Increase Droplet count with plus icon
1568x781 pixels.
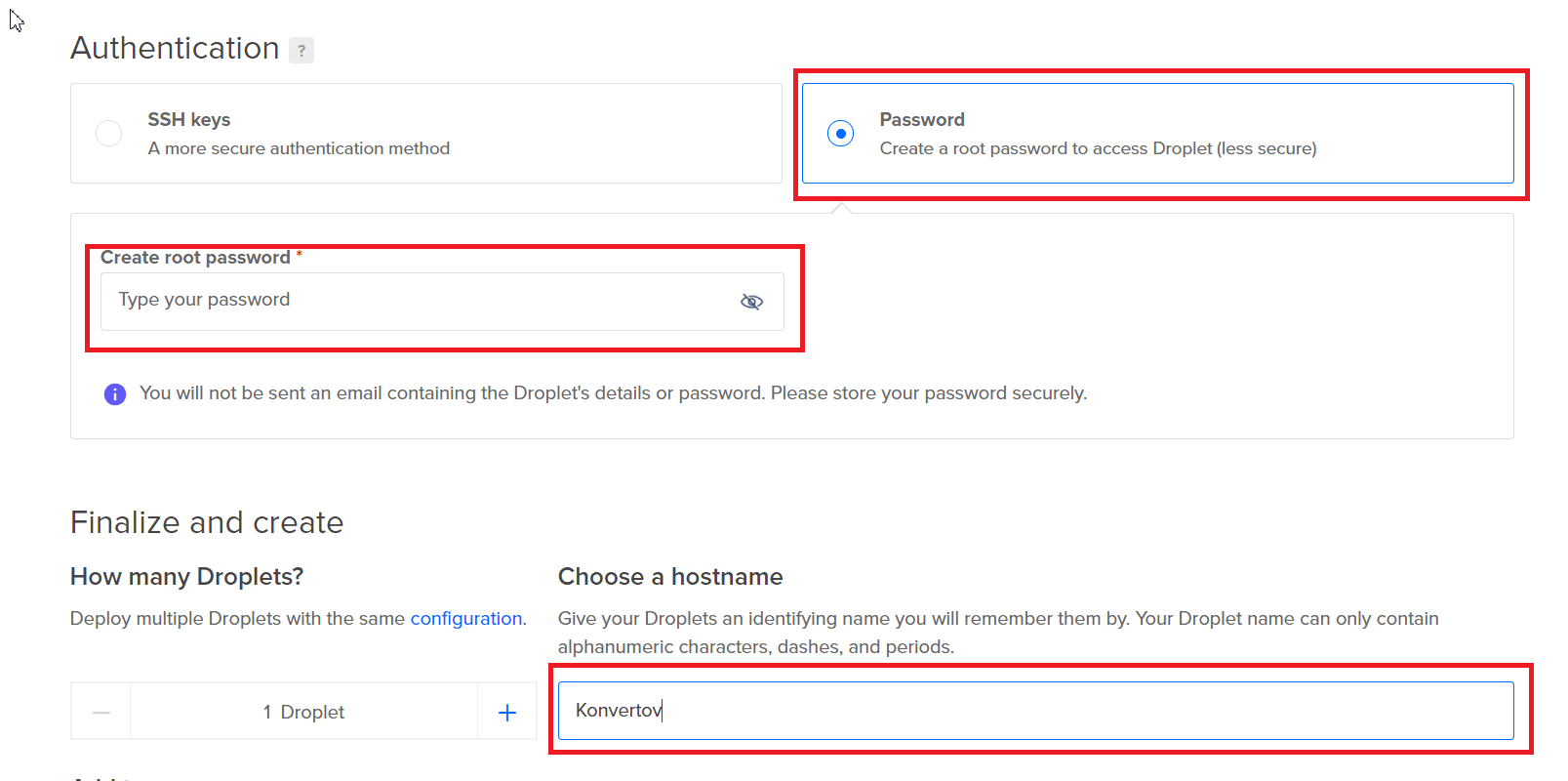(507, 713)
